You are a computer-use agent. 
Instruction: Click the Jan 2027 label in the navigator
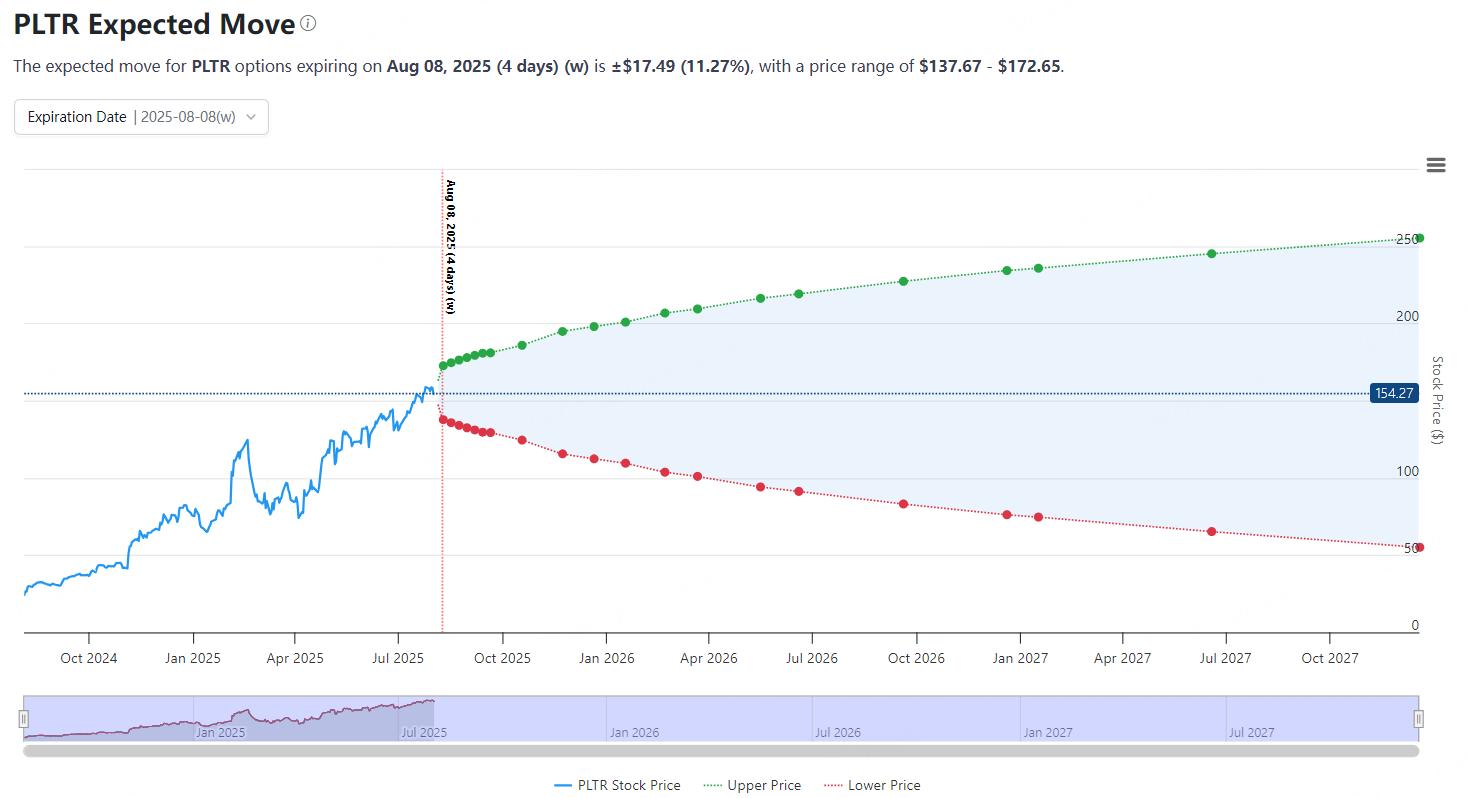pos(1047,733)
